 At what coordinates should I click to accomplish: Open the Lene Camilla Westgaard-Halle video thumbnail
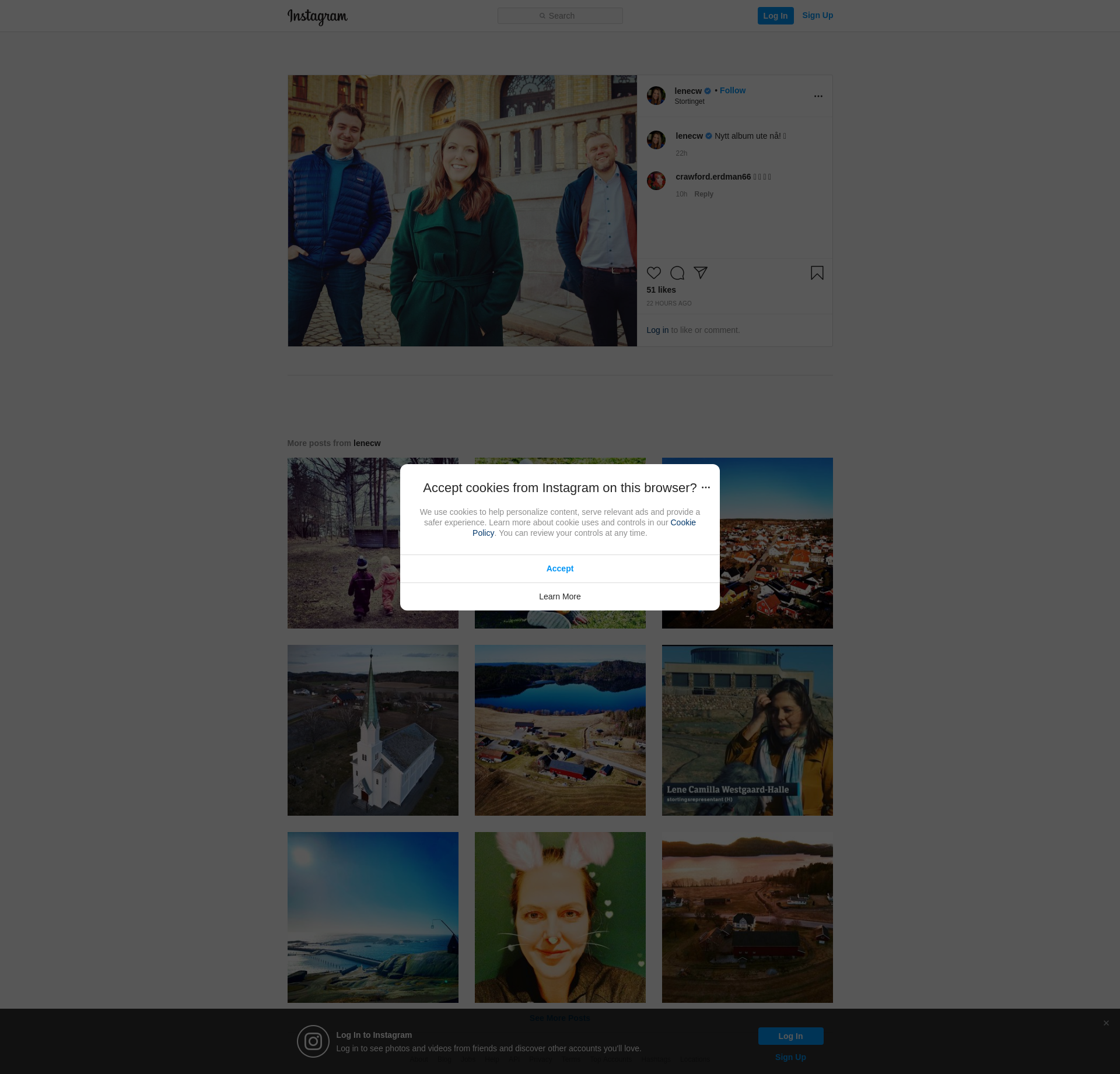[x=747, y=730]
